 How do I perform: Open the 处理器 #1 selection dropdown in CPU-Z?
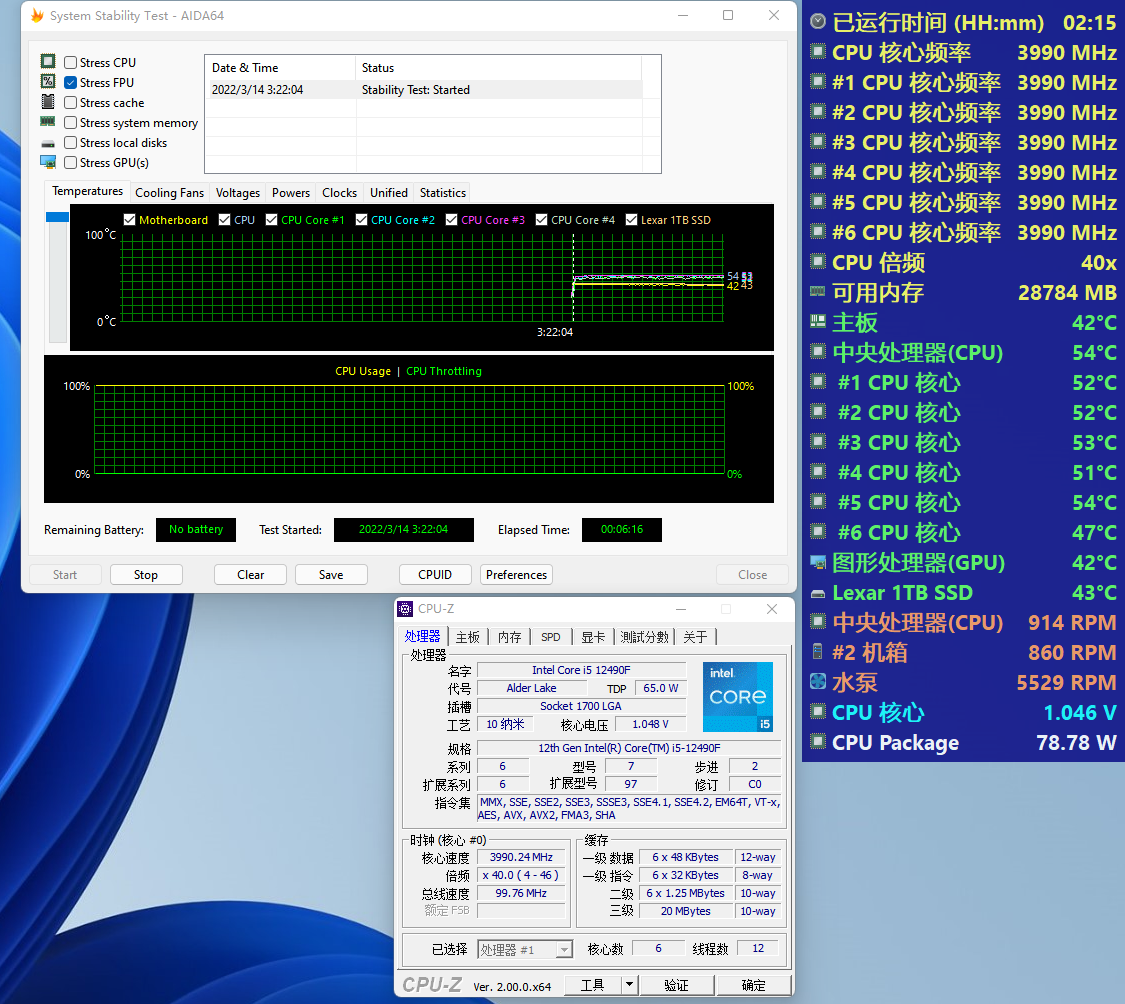pos(563,948)
